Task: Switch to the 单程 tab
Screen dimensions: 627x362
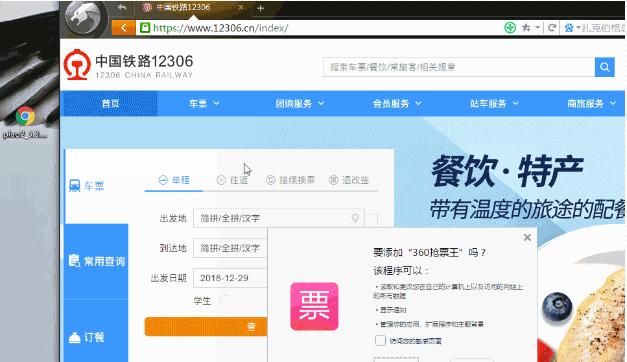Action: click(174, 180)
